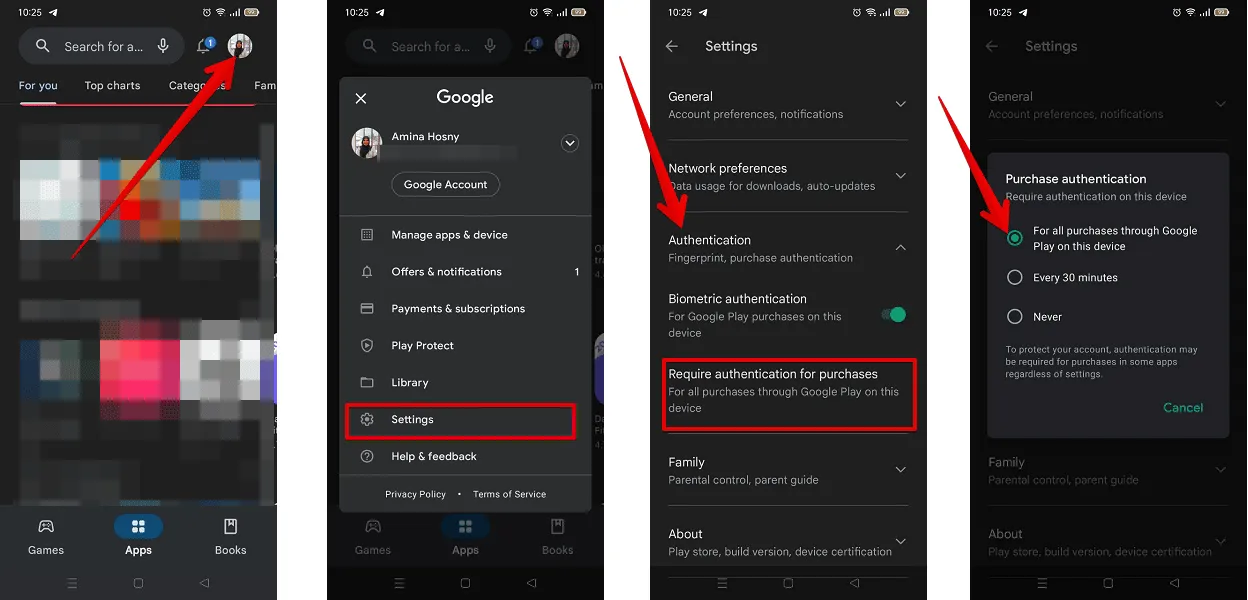Close the Google account menu with X
The image size is (1248, 600).
click(361, 98)
